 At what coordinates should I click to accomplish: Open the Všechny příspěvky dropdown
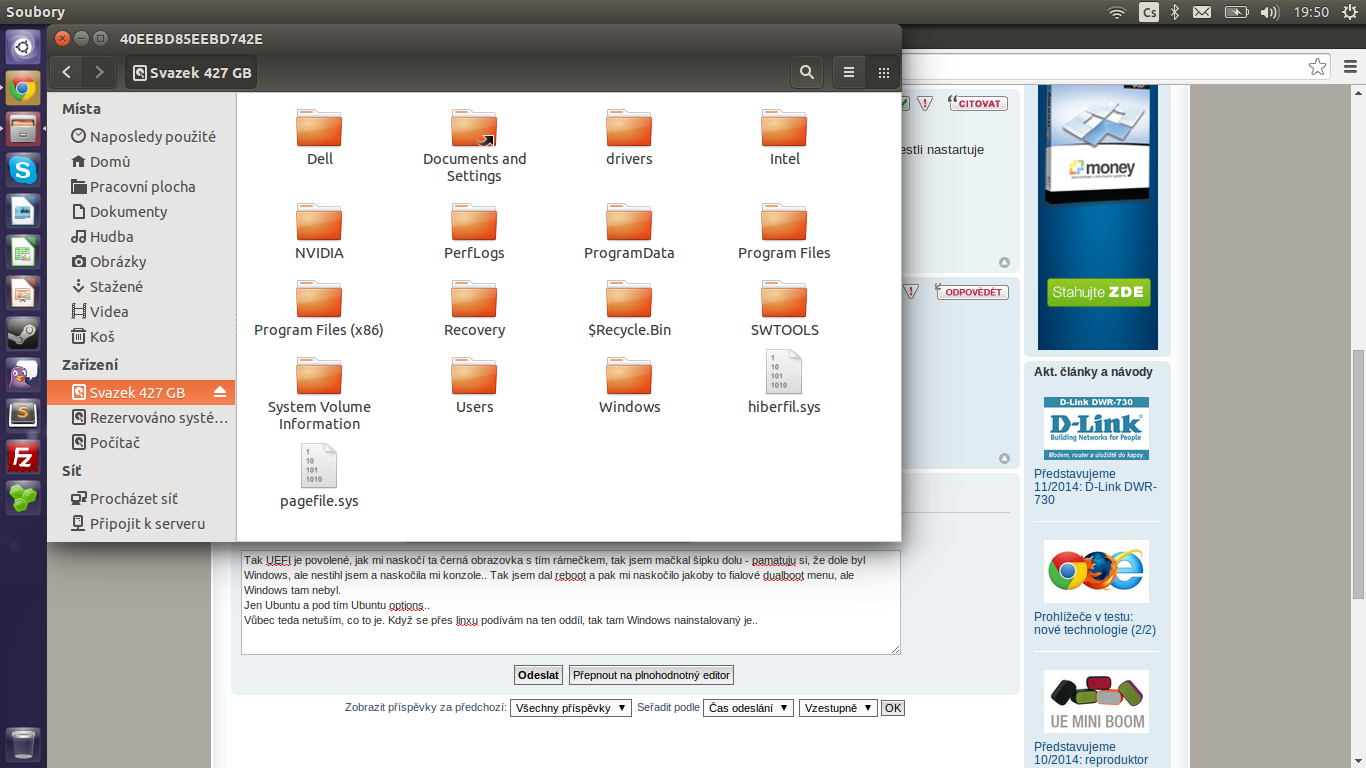(x=571, y=708)
